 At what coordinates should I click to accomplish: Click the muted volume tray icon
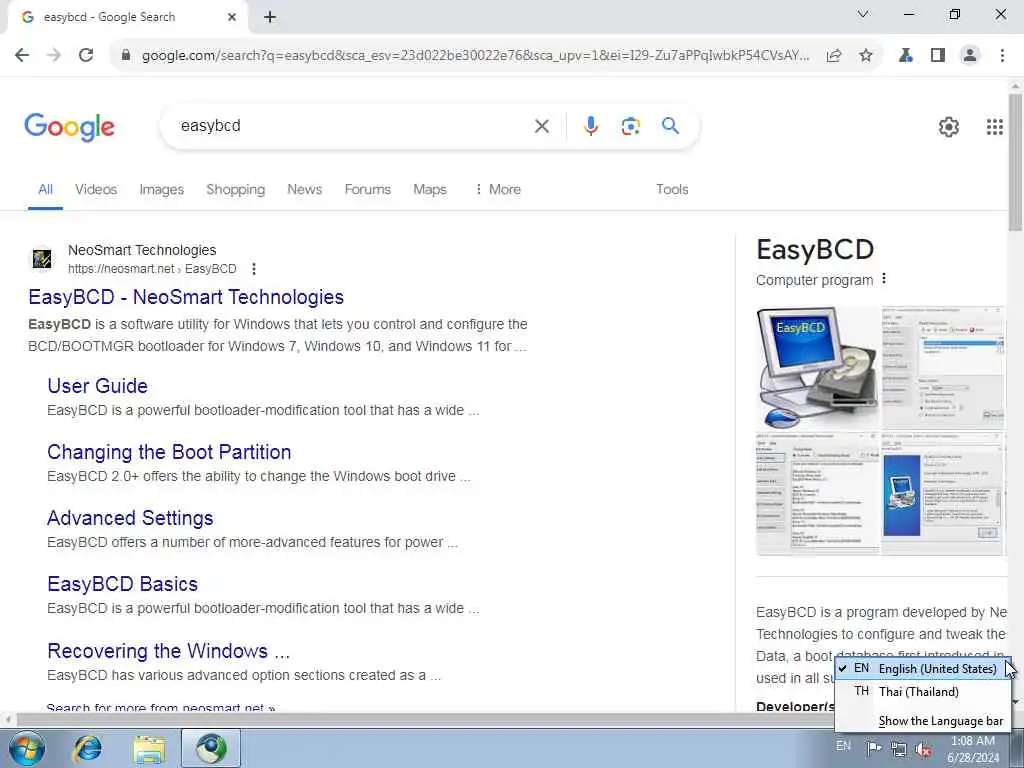coord(923,749)
